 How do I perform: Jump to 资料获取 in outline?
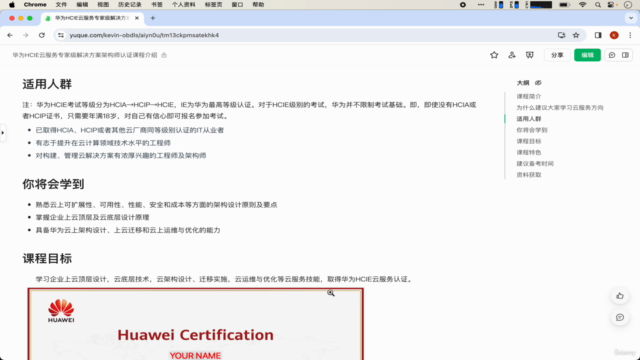[x=529, y=175]
